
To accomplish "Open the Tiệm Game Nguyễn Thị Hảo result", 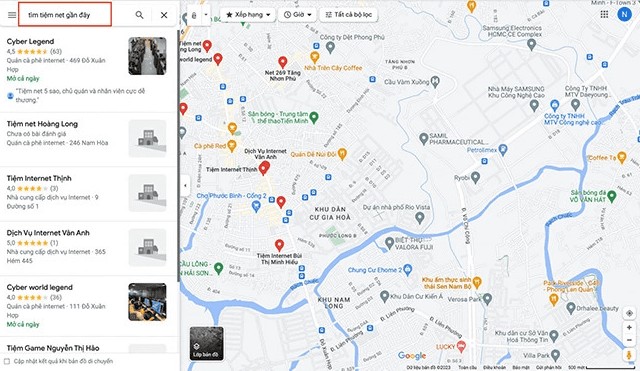I will [x=53, y=348].
